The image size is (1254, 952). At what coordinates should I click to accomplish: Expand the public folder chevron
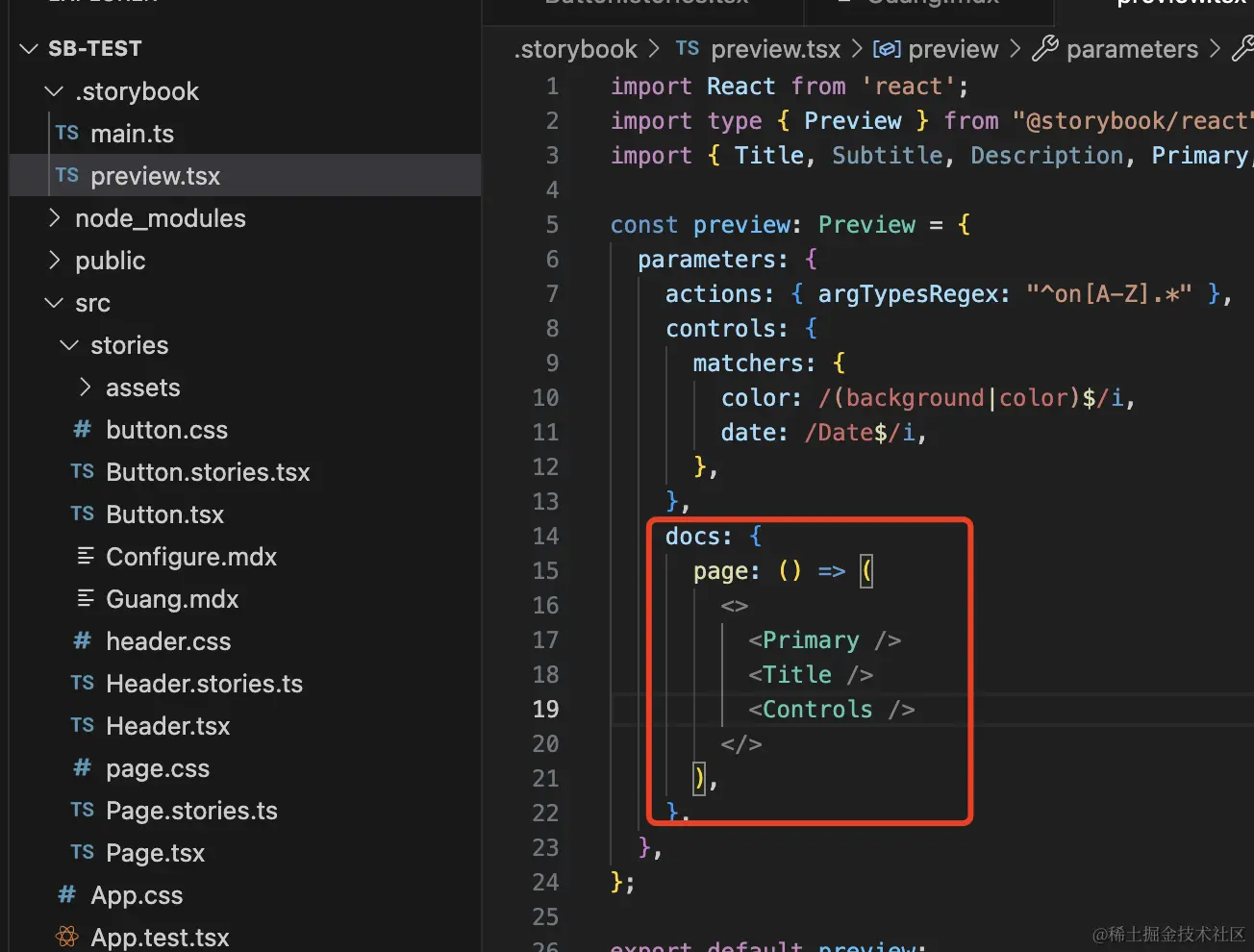(x=54, y=261)
